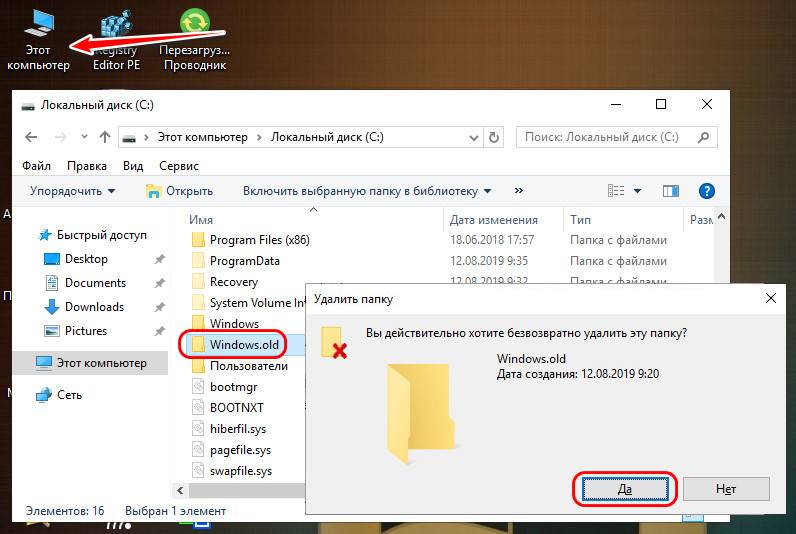This screenshot has width=796, height=534.
Task: Open view options dropdown arrow
Action: [x=638, y=191]
